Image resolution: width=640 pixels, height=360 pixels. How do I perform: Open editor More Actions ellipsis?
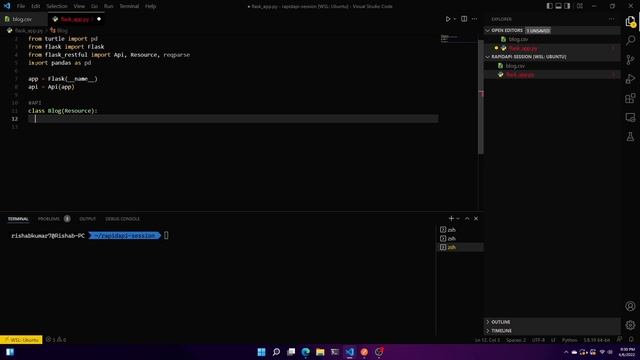474,19
